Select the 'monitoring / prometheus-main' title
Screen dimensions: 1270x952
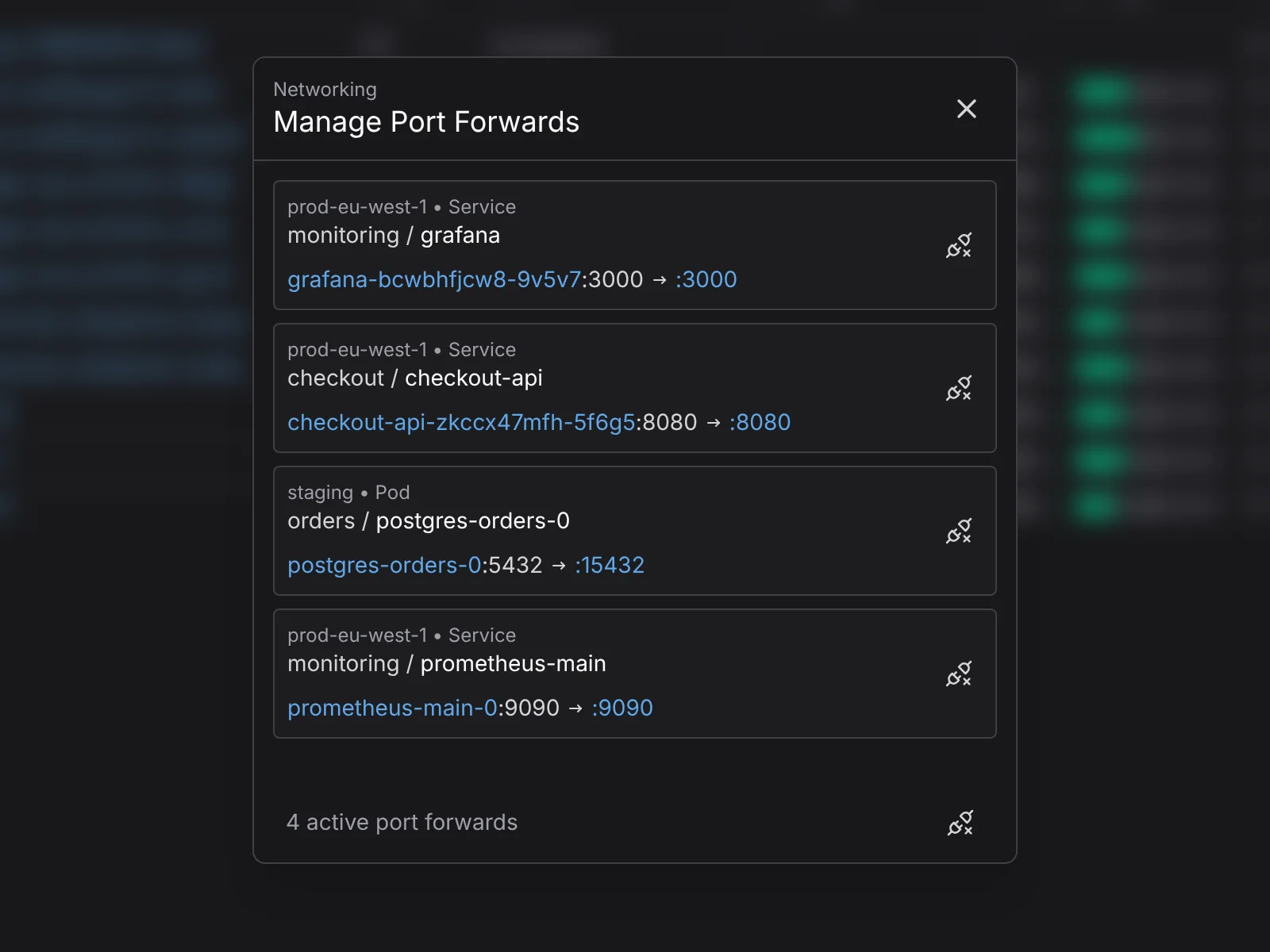pos(447,664)
